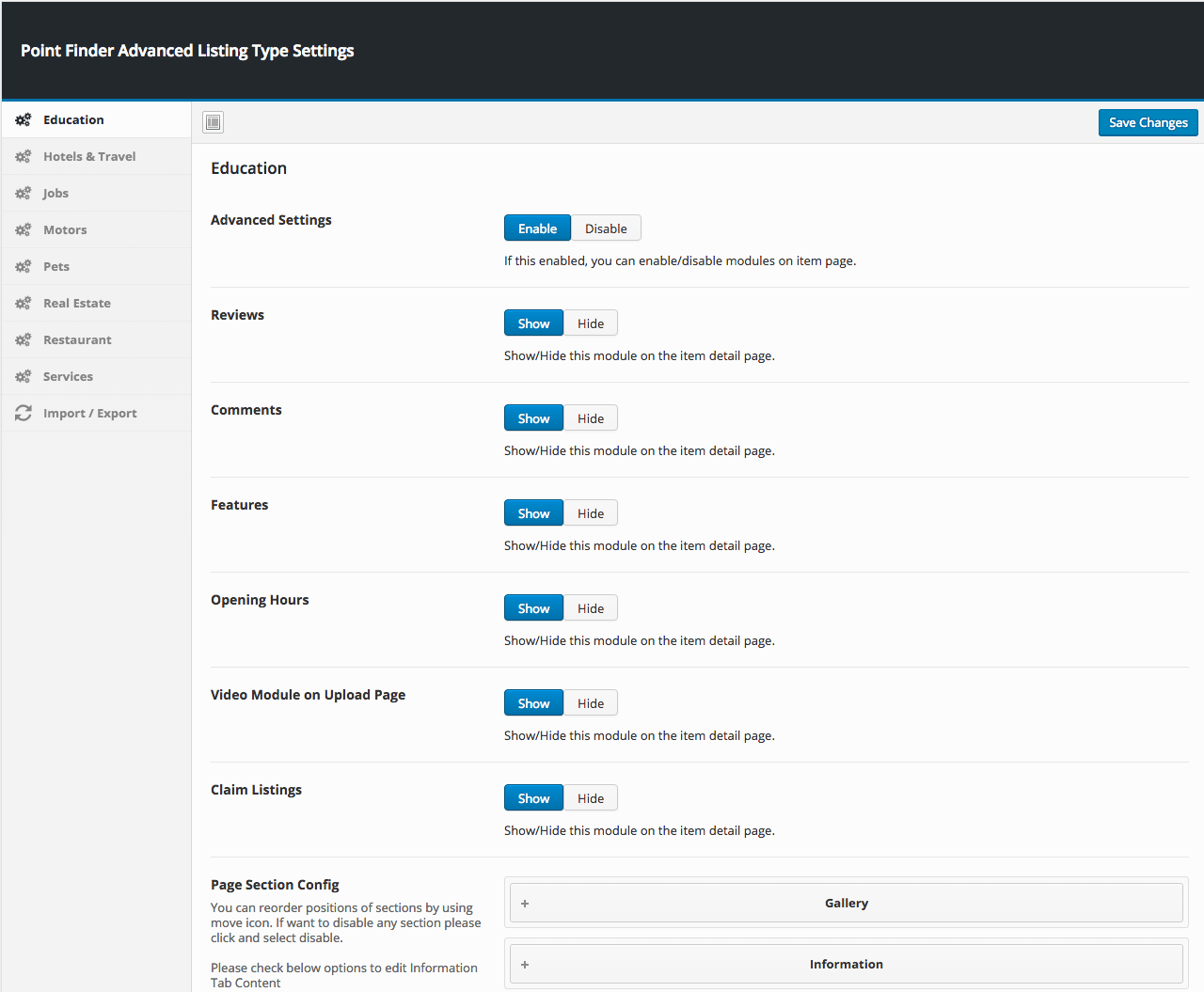Hide the Opening Hours module
Viewport: 1204px width, 992px height.
[x=591, y=607]
